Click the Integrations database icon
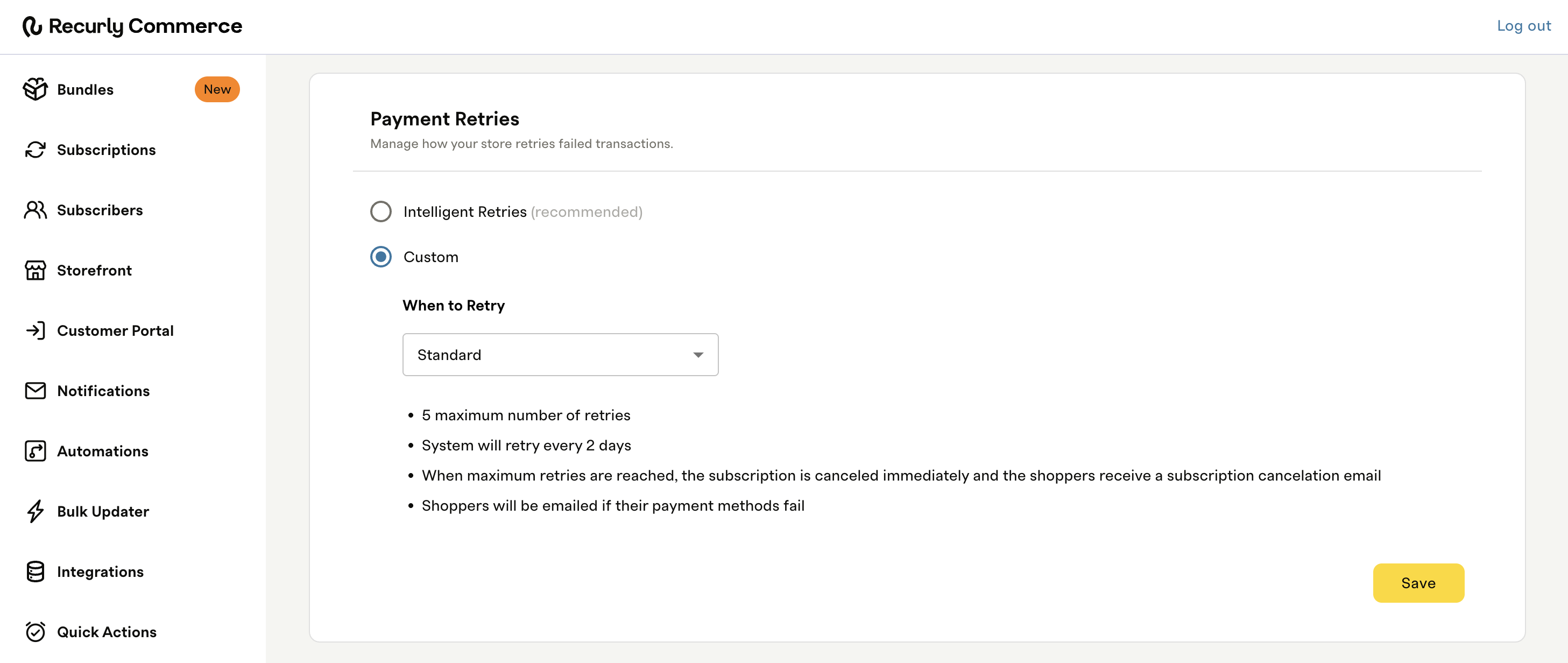 [36, 572]
